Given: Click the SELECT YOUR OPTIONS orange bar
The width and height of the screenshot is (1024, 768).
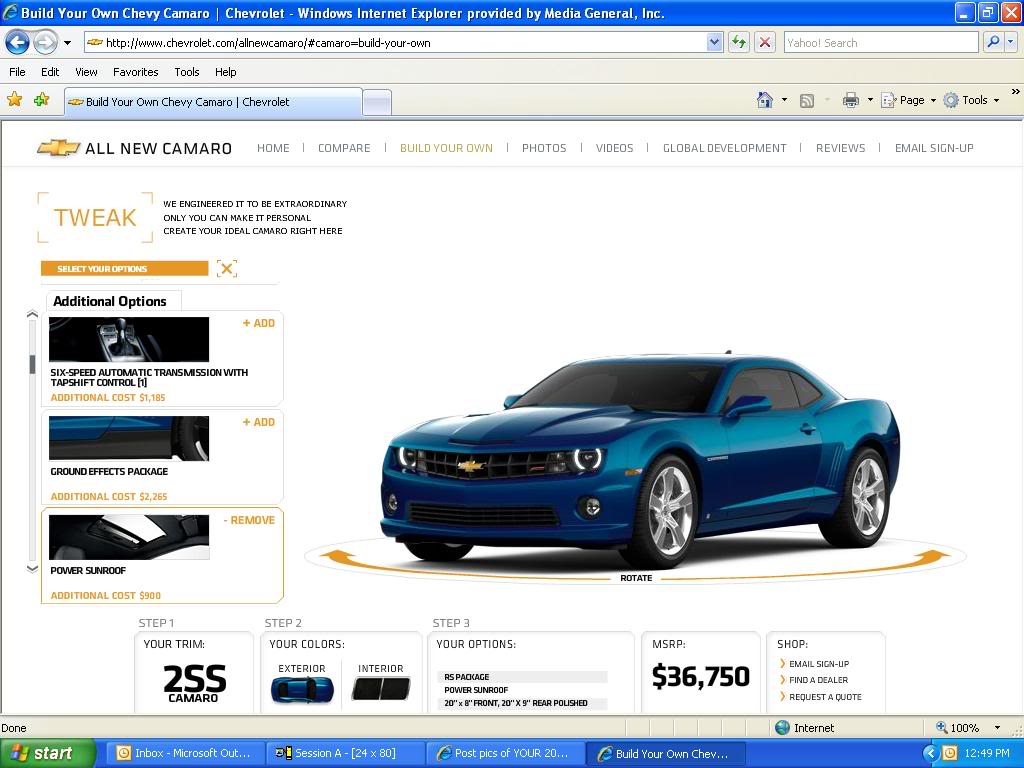Looking at the screenshot, I should (124, 268).
